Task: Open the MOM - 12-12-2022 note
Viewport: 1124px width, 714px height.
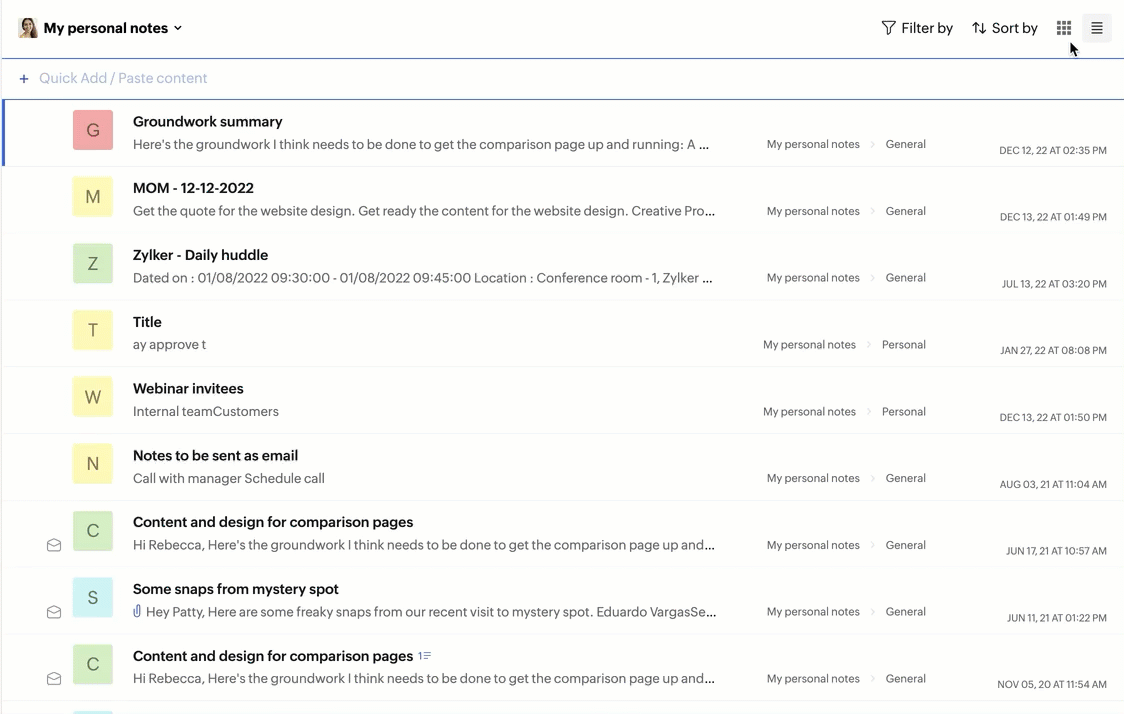Action: coord(193,188)
